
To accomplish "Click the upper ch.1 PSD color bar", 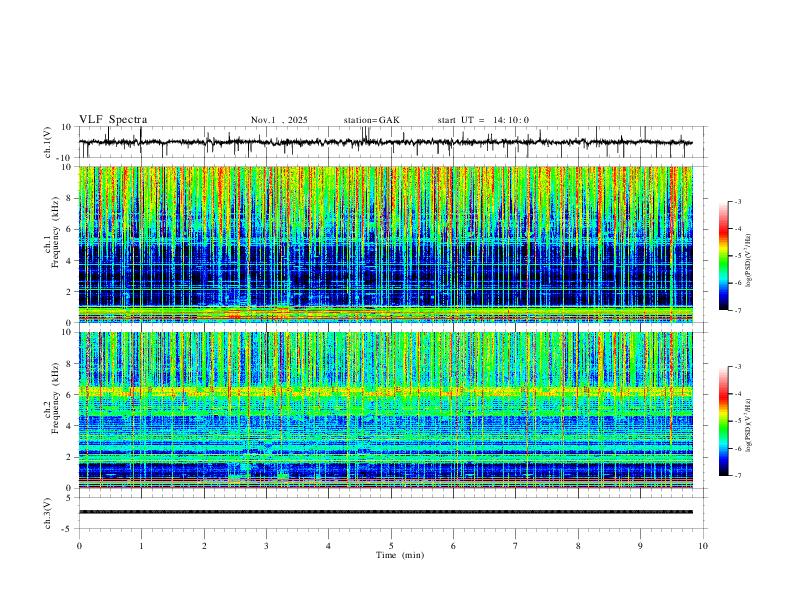I will (723, 256).
